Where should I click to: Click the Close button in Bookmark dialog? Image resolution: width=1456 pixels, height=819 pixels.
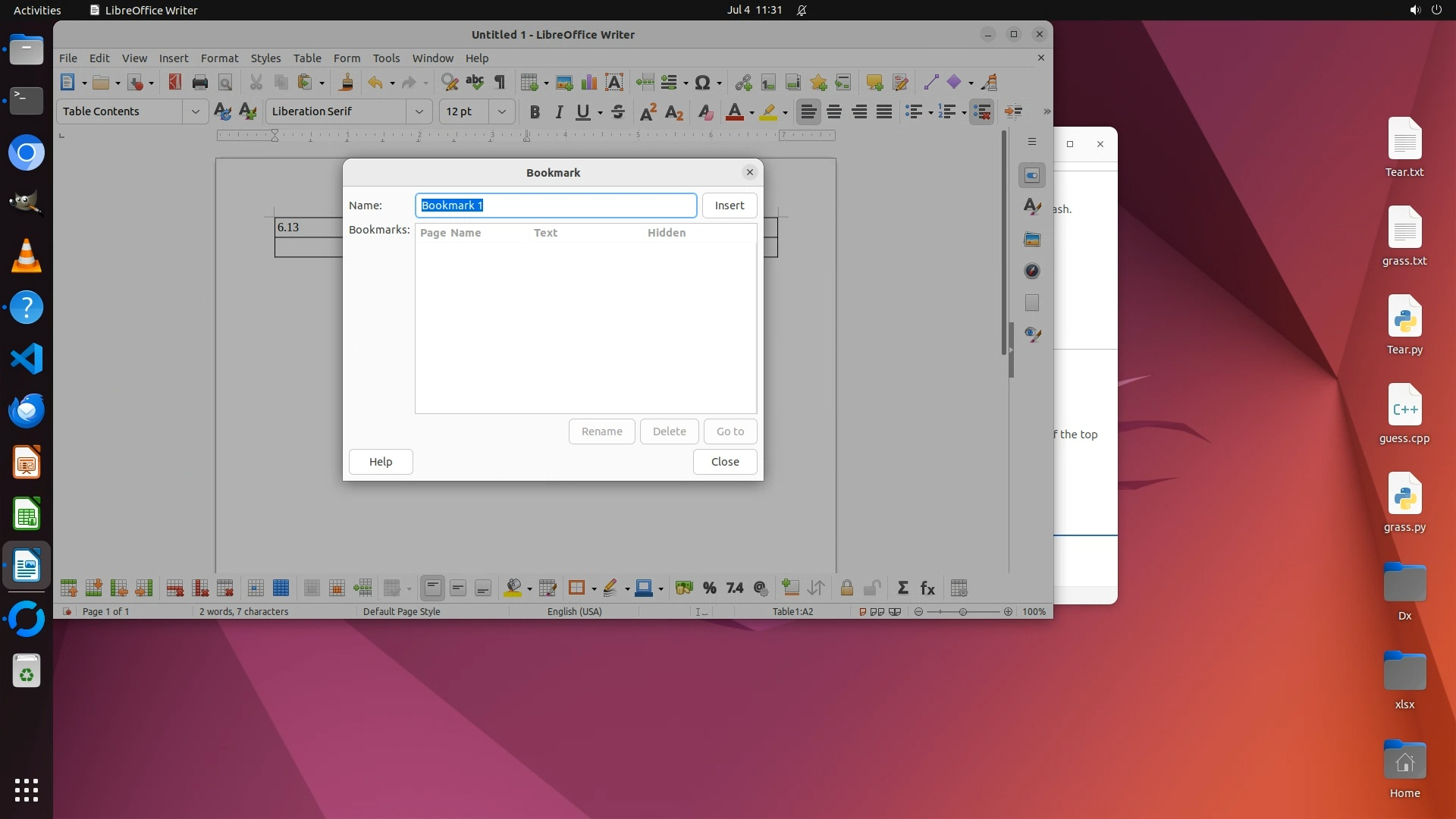click(x=724, y=462)
